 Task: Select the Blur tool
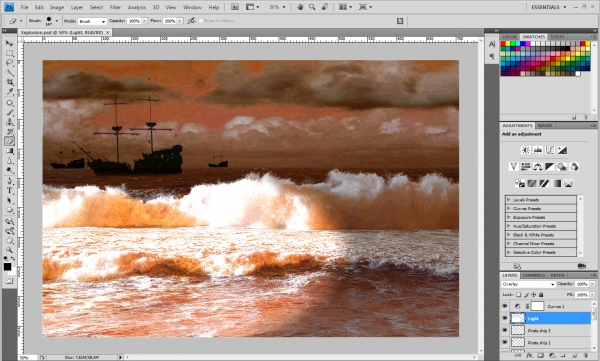(9, 160)
